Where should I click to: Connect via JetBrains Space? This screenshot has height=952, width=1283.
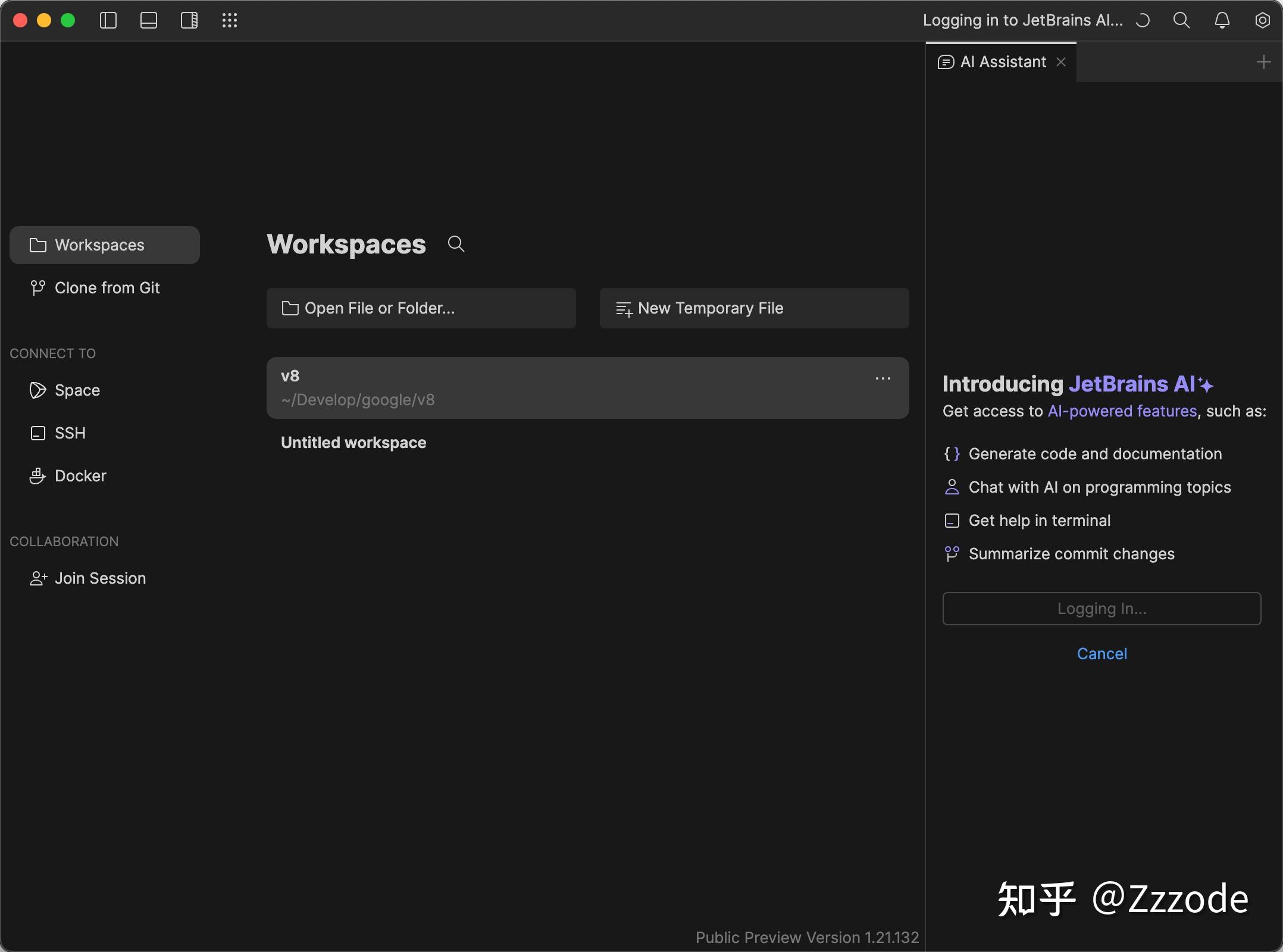pos(76,390)
